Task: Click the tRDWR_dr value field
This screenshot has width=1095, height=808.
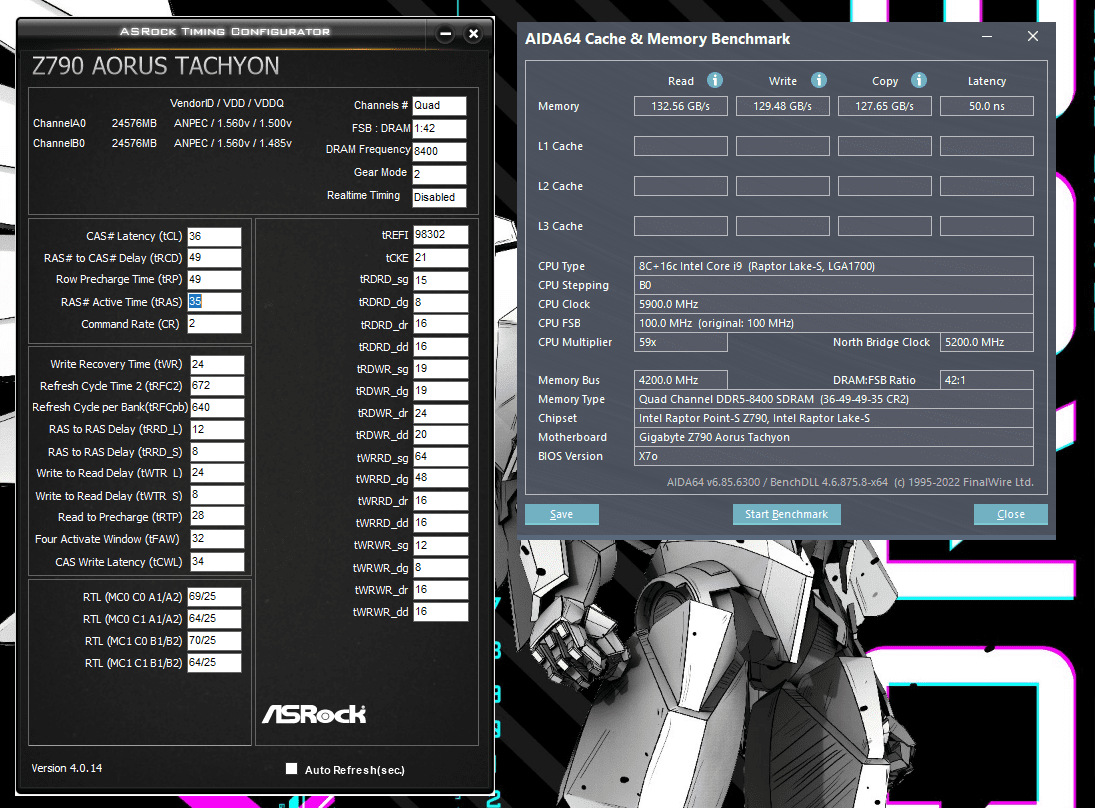Action: 441,413
